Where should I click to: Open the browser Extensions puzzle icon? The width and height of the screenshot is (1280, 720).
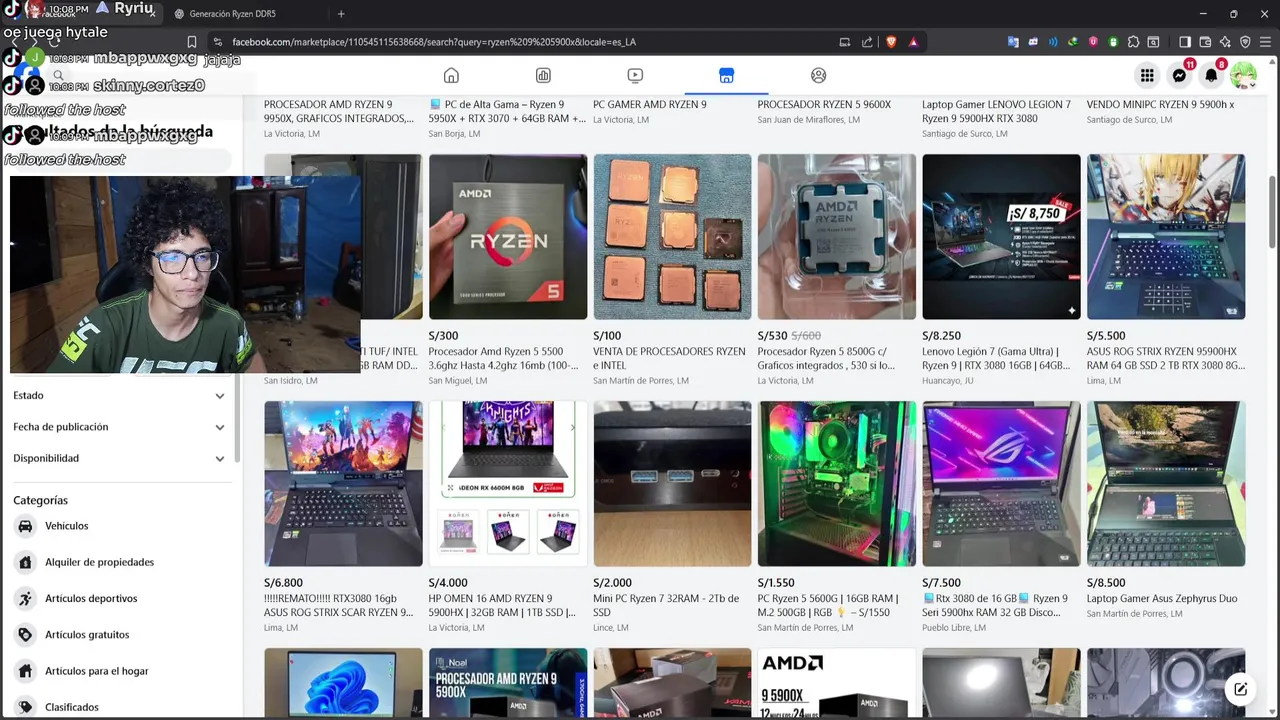tap(1133, 42)
